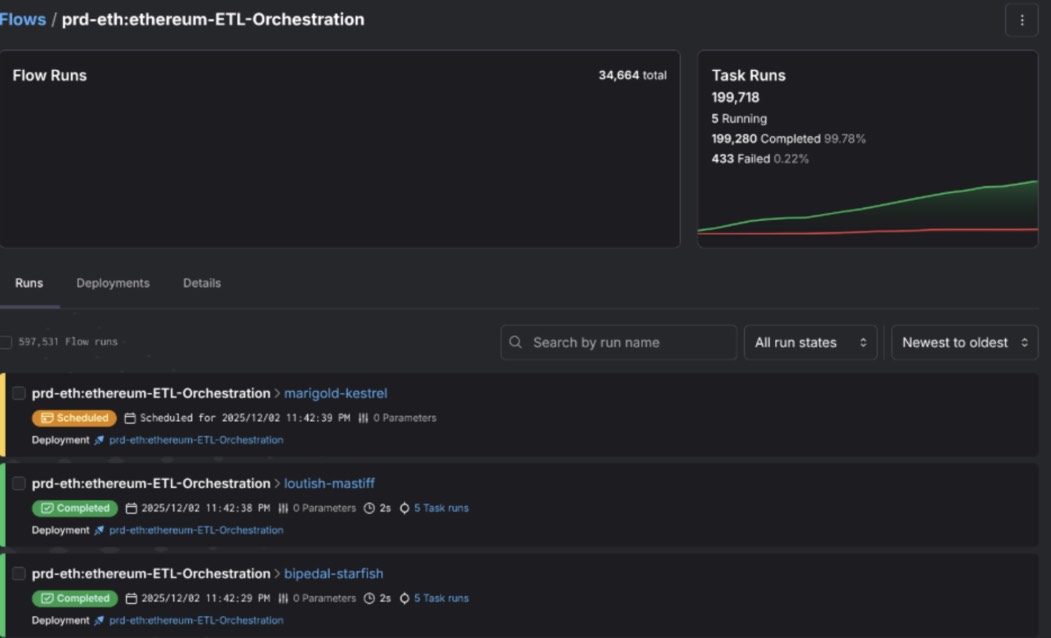Image resolution: width=1051 pixels, height=638 pixels.
Task: Select the loutish-mastiff run checkbox
Action: click(x=19, y=483)
